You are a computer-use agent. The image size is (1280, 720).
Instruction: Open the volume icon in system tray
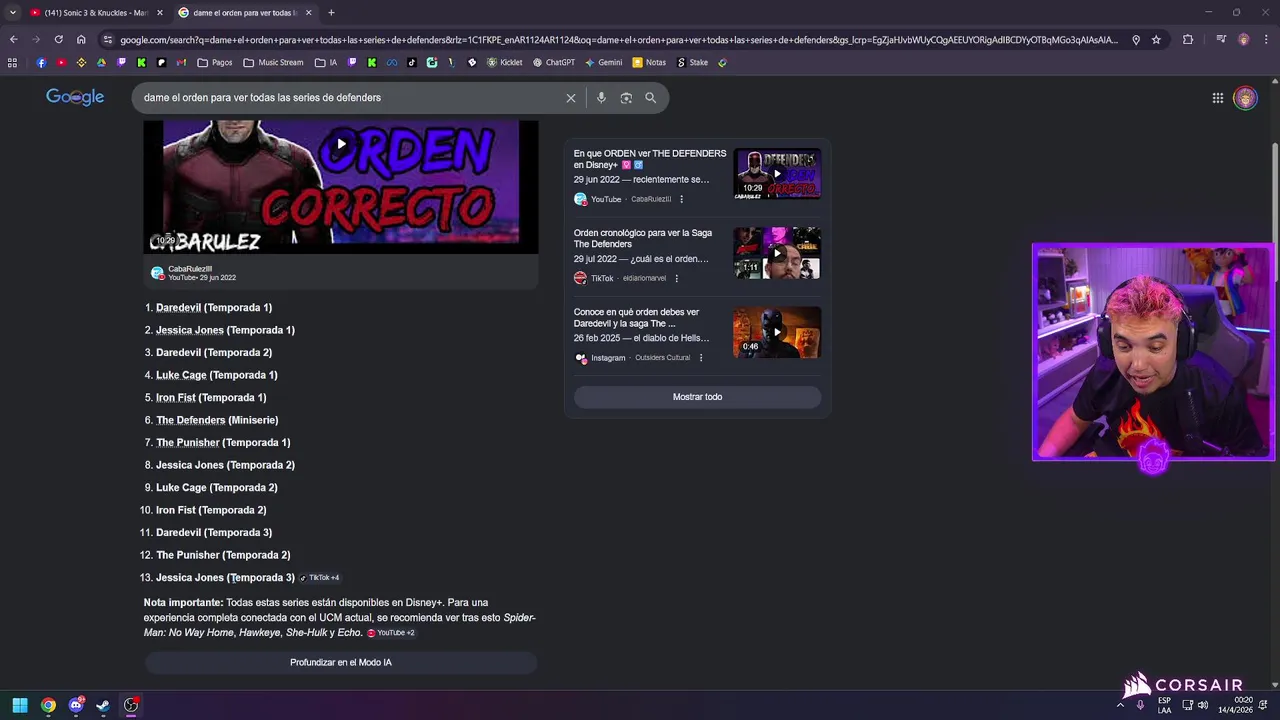[1203, 705]
